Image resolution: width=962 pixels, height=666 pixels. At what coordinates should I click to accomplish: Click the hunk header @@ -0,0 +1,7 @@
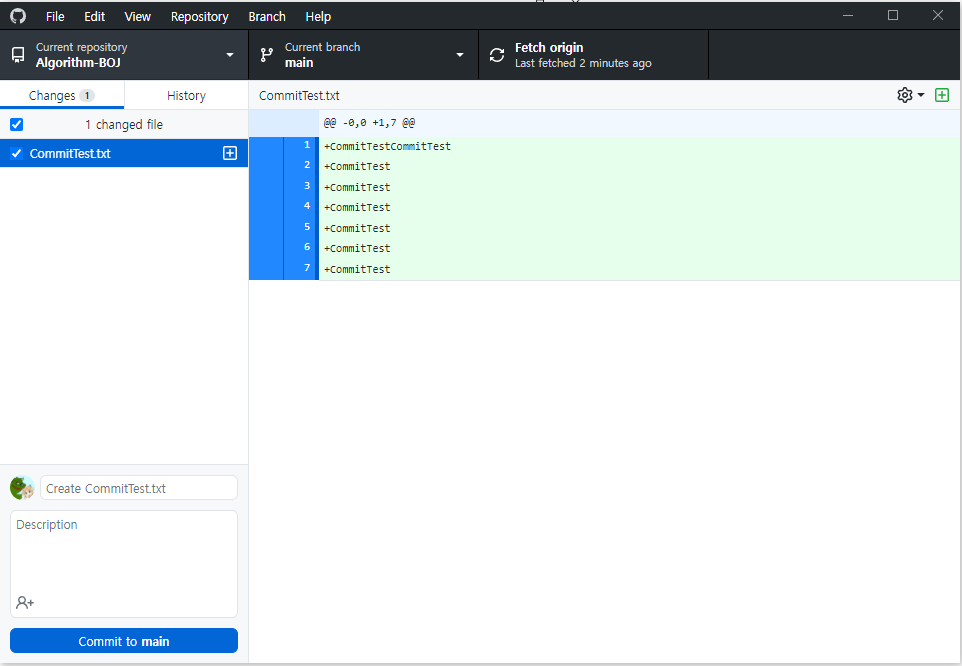click(369, 123)
